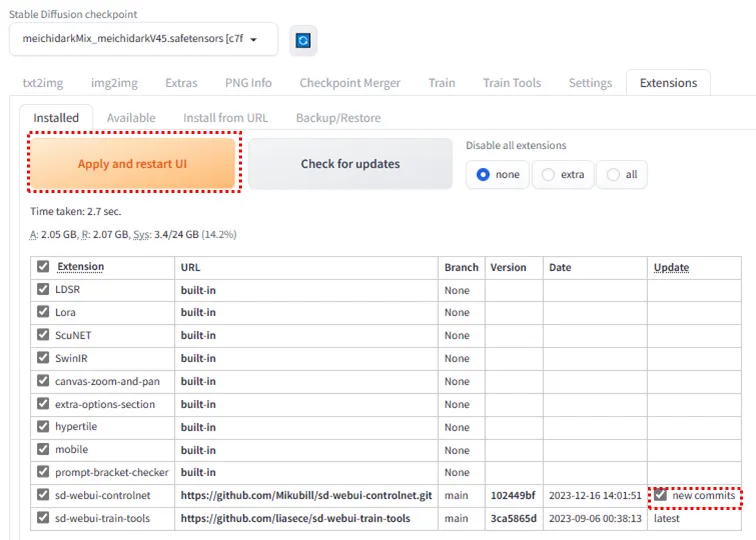This screenshot has height=540, width=756.
Task: Toggle the sd-webui-train-tools extension checkbox
Action: tap(43, 518)
